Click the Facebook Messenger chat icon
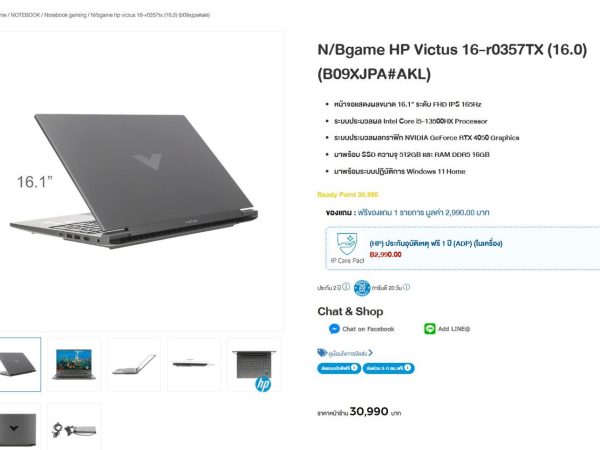The height and width of the screenshot is (450, 600). [334, 329]
